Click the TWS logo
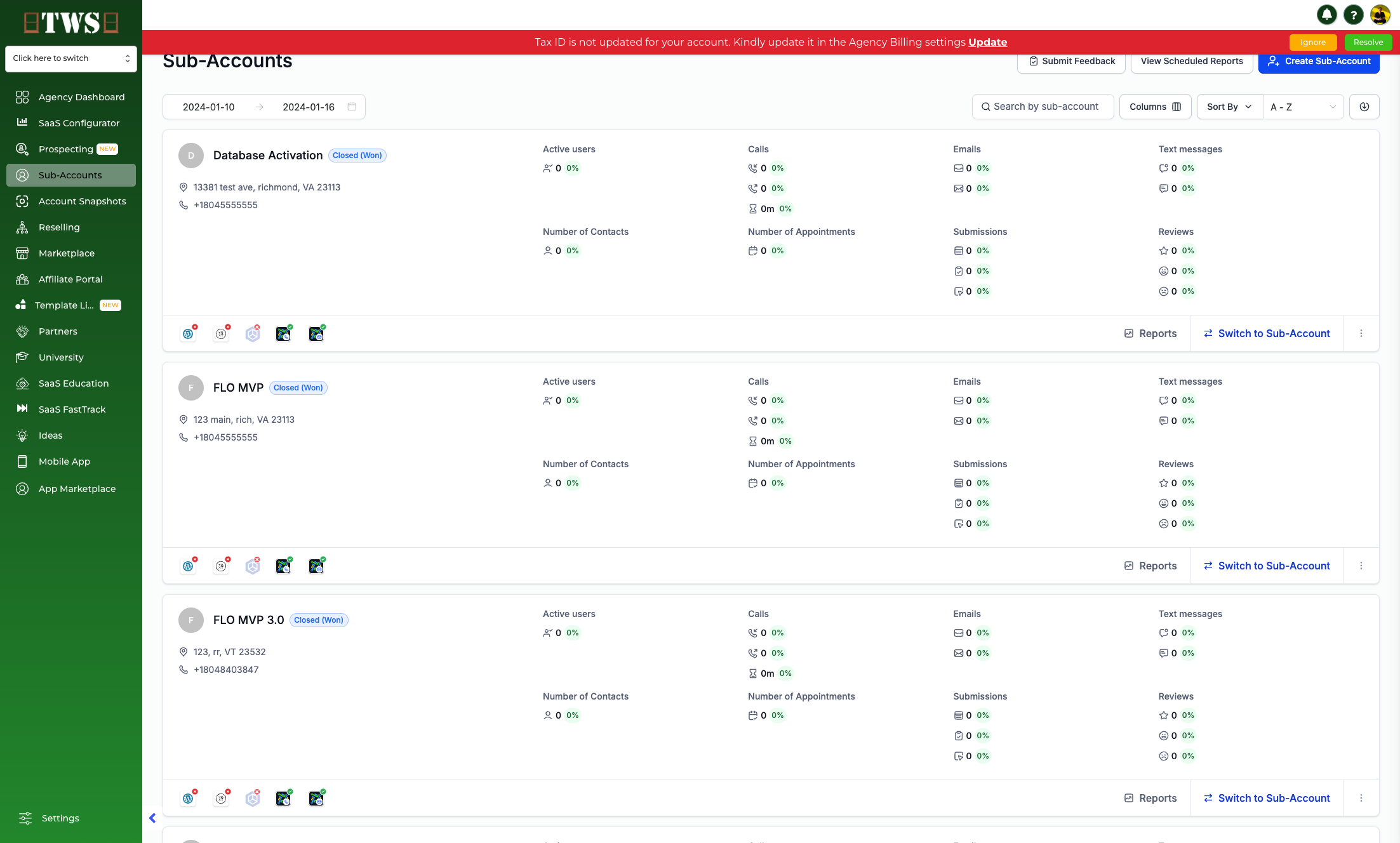 point(71,22)
